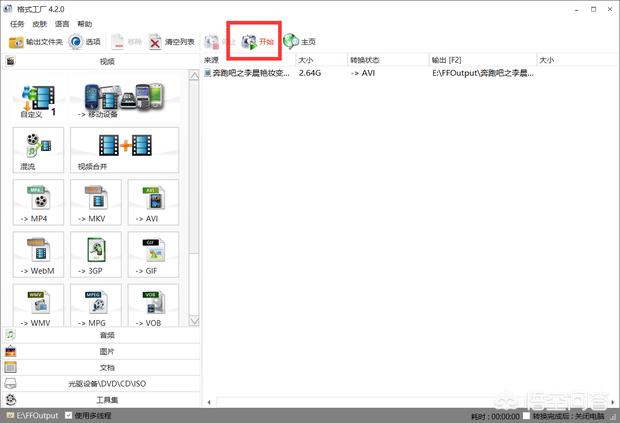Open the 任务 menu
The image size is (620, 423).
[x=17, y=23]
